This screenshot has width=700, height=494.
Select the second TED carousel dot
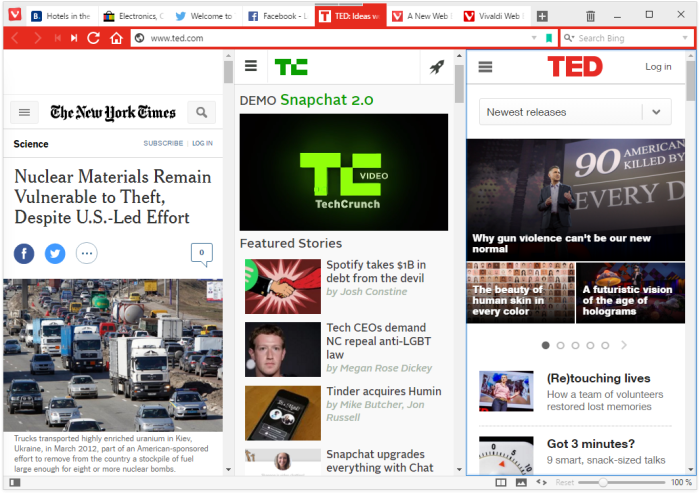(561, 345)
